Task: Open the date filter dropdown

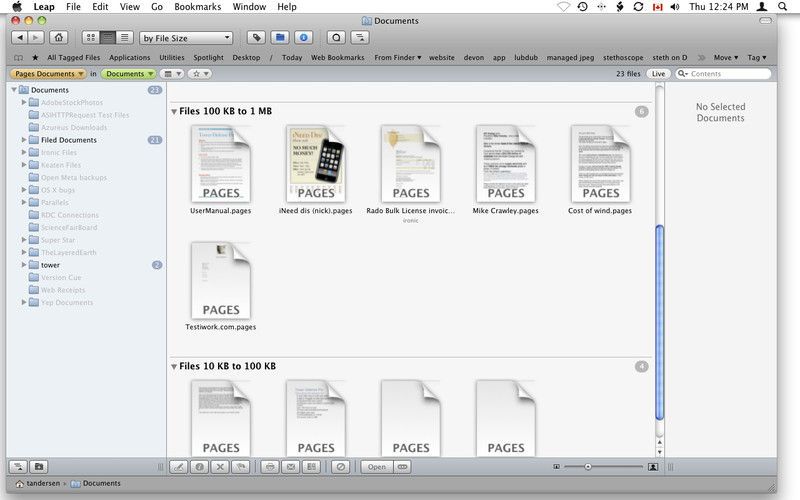Action: [172, 73]
